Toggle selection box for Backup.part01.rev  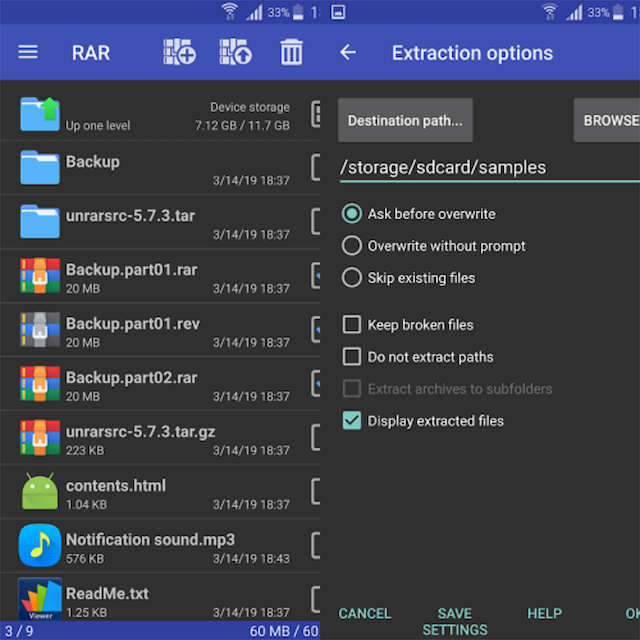(x=316, y=329)
